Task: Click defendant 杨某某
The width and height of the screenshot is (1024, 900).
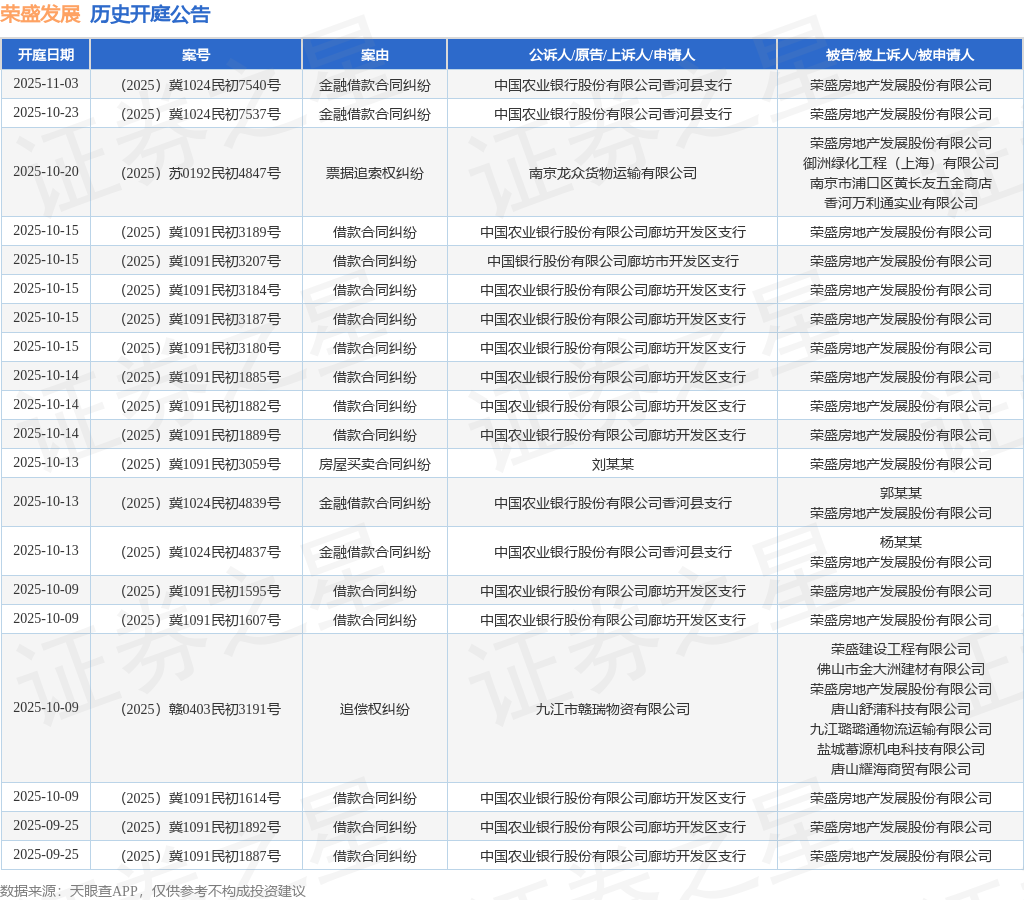Action: tap(901, 542)
